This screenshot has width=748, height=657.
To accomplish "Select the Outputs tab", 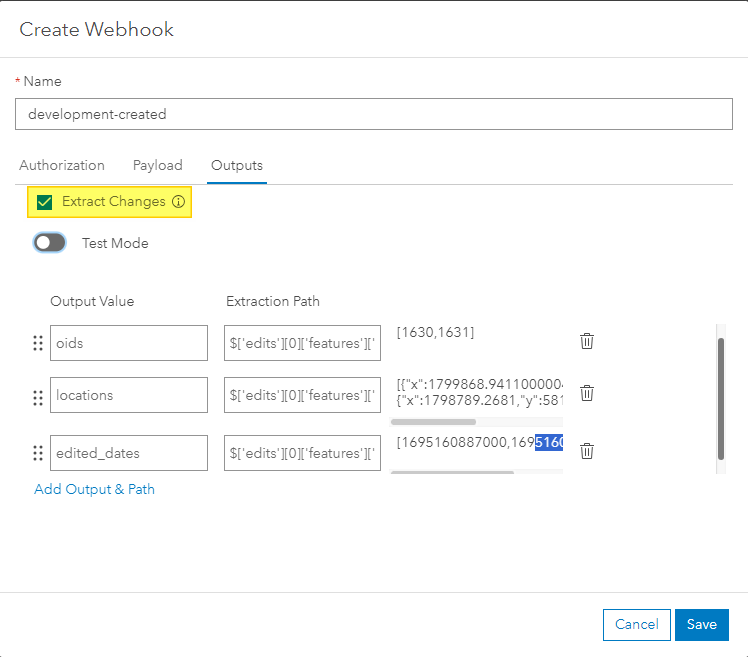I will [x=237, y=165].
